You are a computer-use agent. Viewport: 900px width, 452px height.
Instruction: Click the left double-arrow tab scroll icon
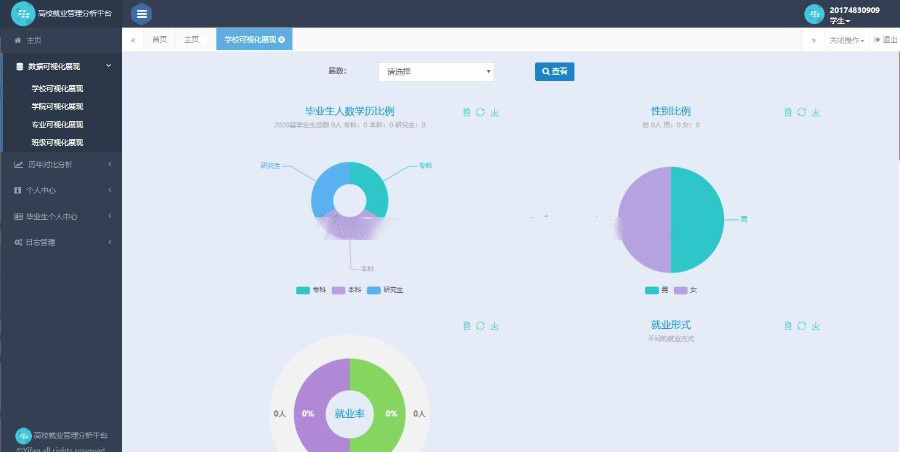pyautogui.click(x=133, y=40)
